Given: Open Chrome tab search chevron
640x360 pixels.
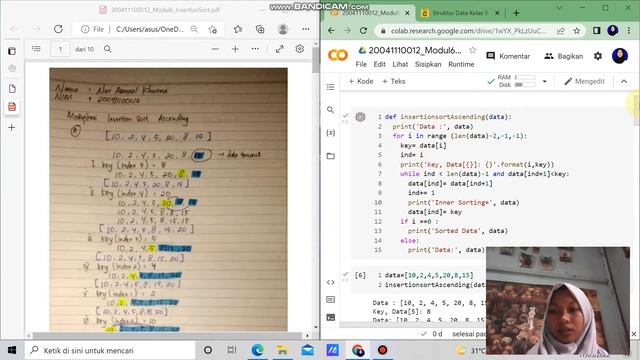Looking at the screenshot, I should (559, 8).
